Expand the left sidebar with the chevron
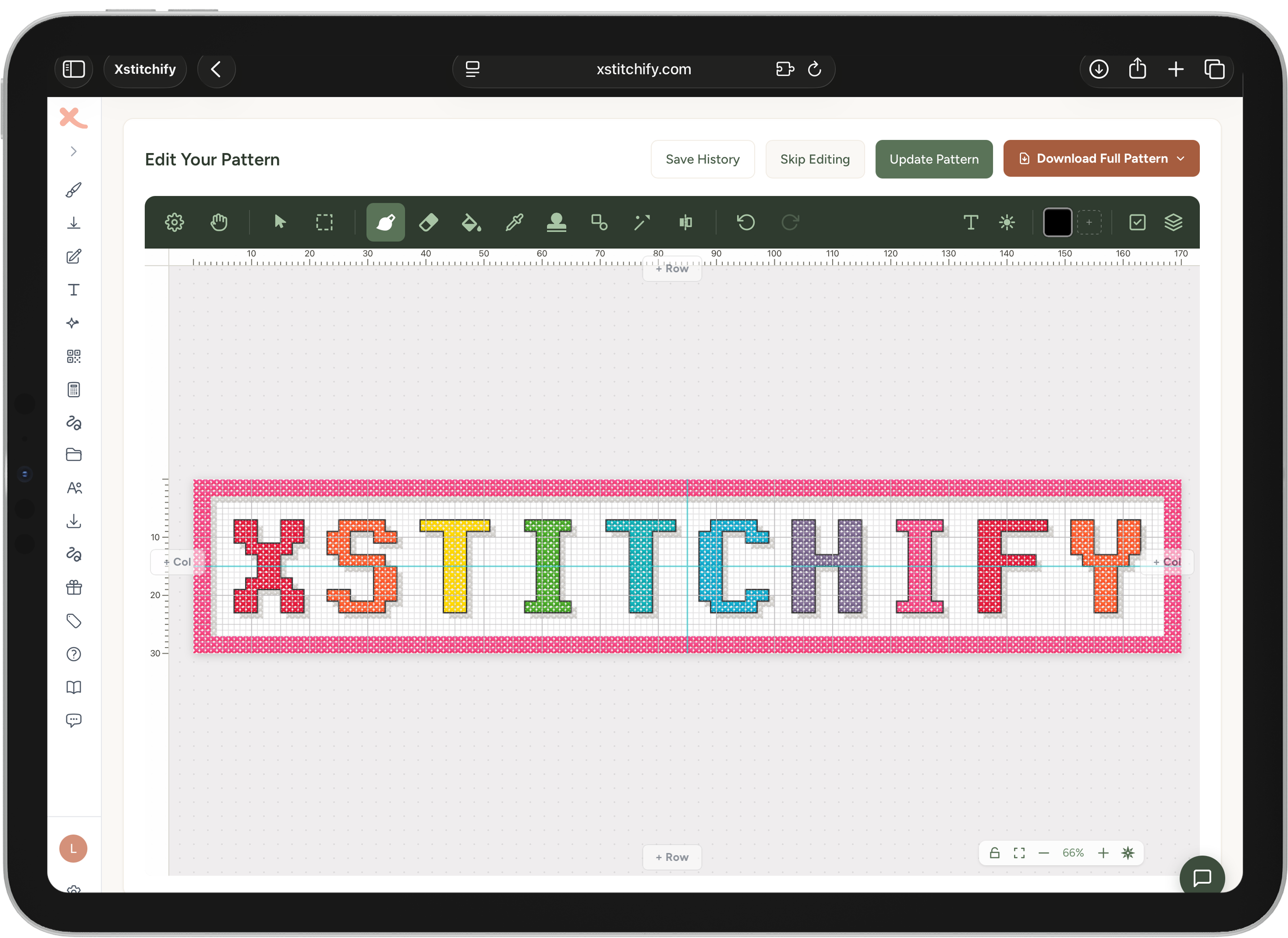Image resolution: width=1288 pixels, height=938 pixels. coord(74,152)
